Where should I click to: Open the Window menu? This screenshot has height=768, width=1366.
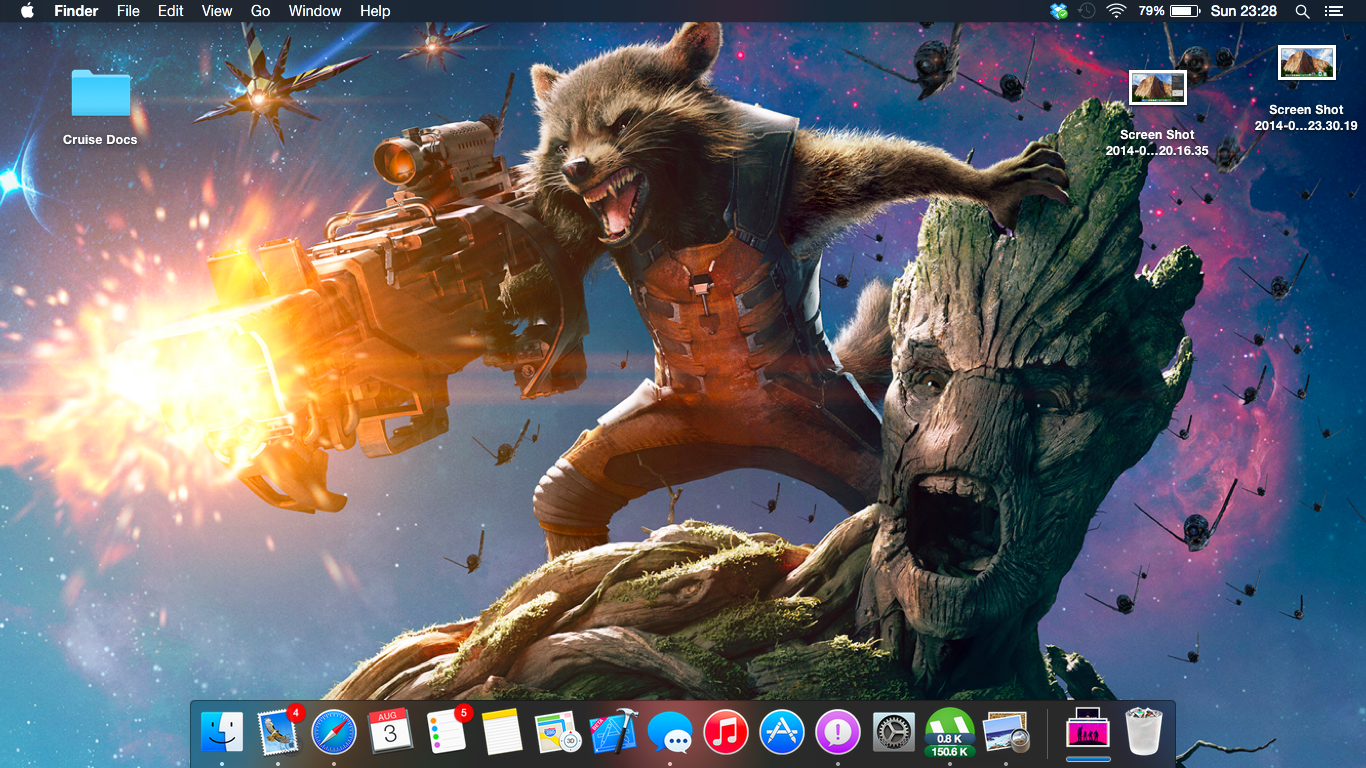click(315, 11)
